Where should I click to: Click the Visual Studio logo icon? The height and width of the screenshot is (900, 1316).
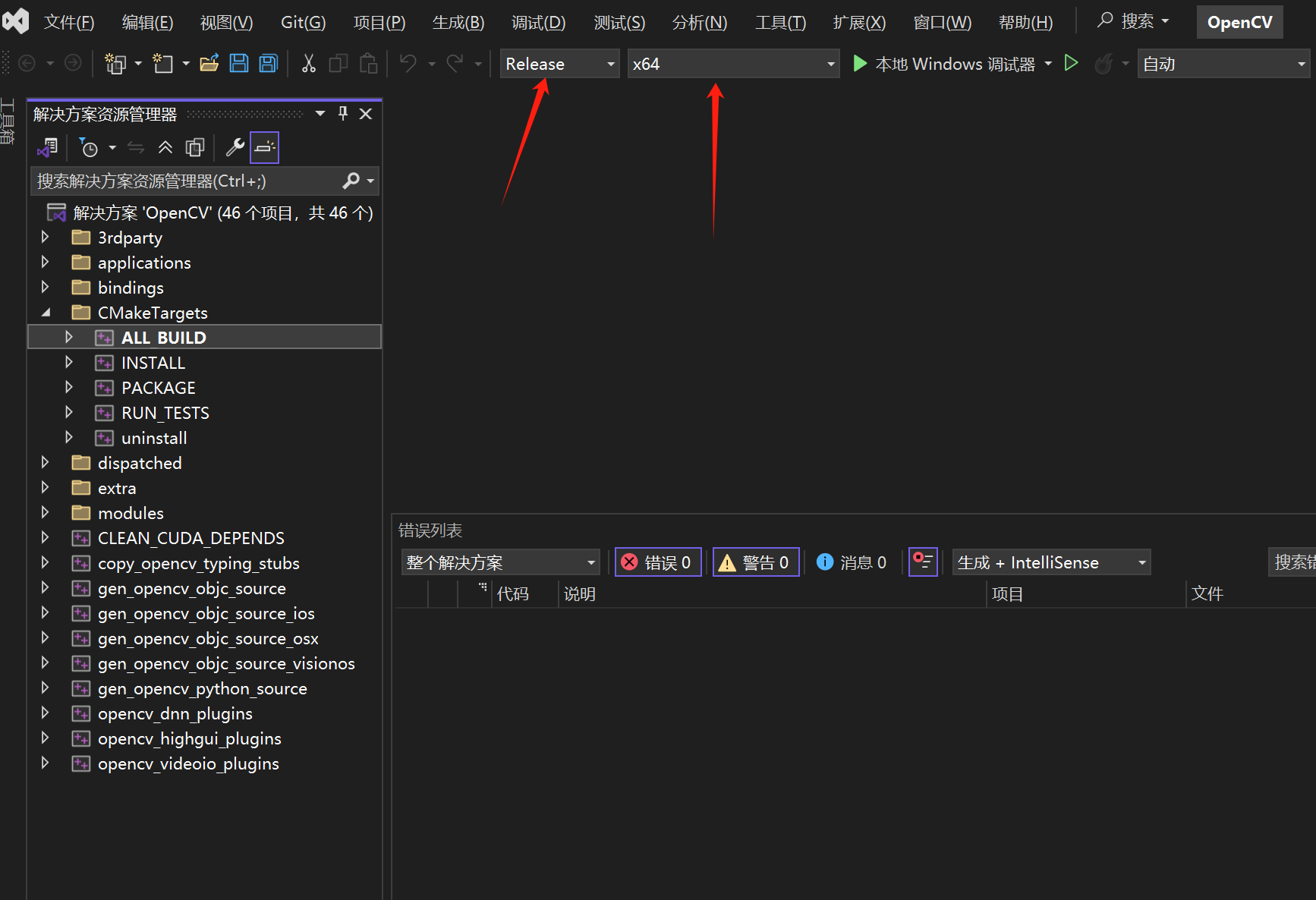click(x=15, y=20)
